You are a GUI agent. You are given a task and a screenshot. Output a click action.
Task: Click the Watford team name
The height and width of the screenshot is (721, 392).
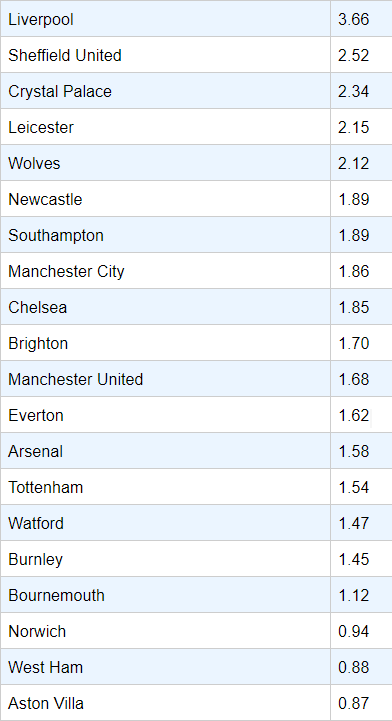[36, 523]
